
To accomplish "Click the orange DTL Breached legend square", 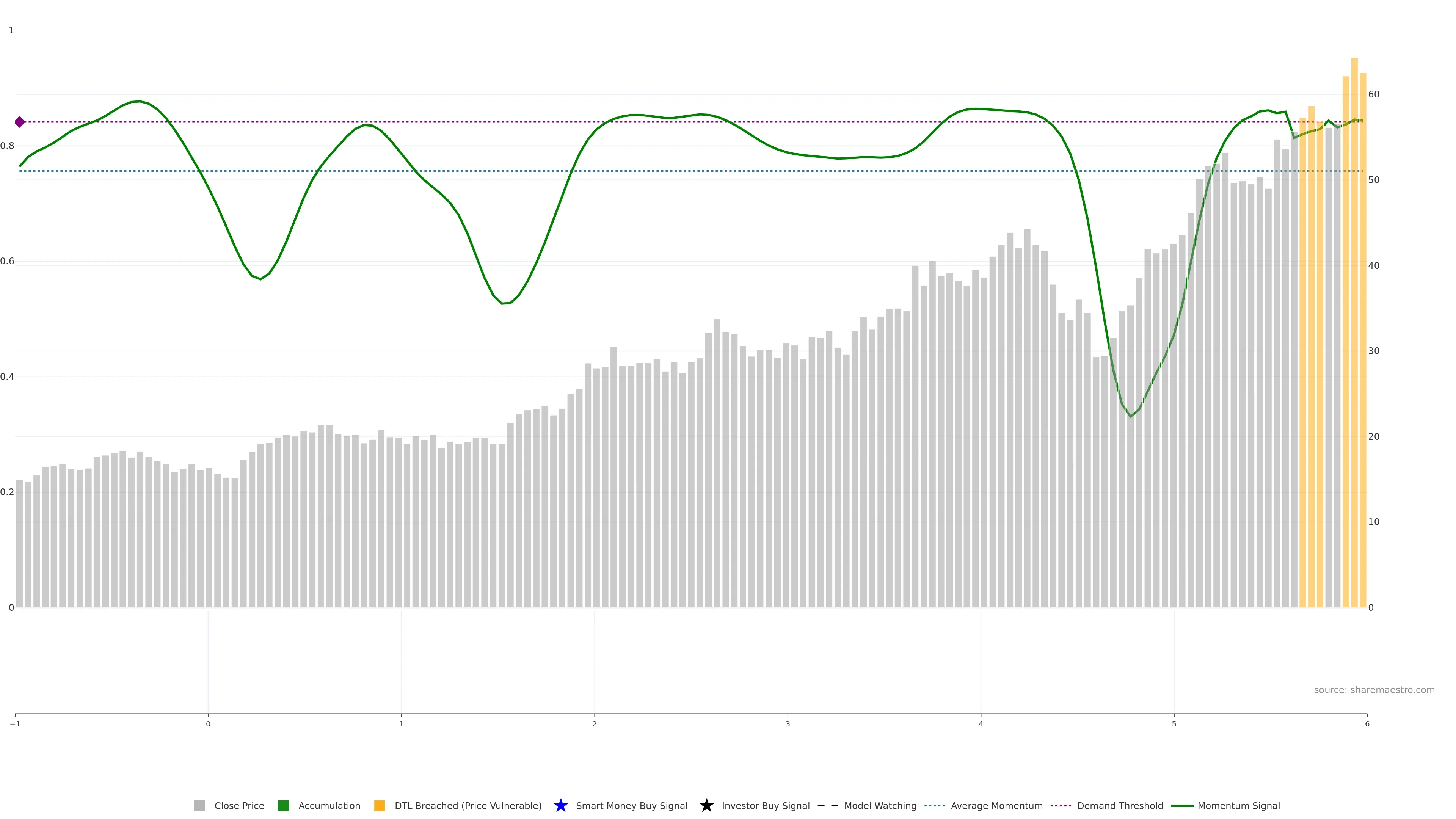I will (x=380, y=805).
